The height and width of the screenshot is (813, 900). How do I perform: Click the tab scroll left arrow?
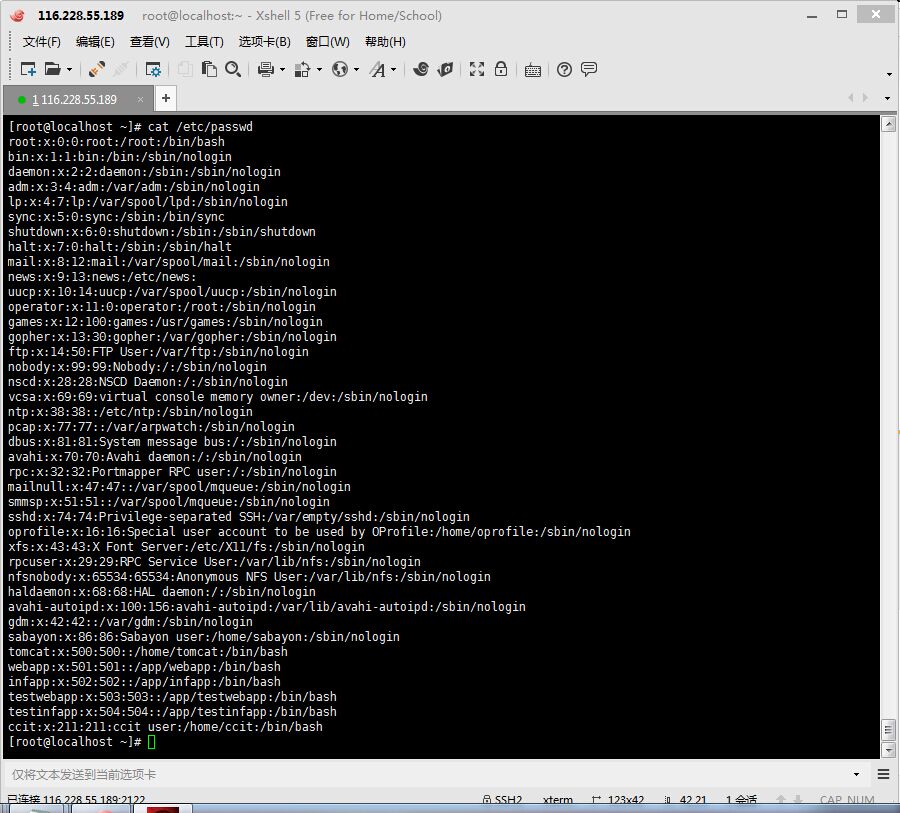coord(851,98)
